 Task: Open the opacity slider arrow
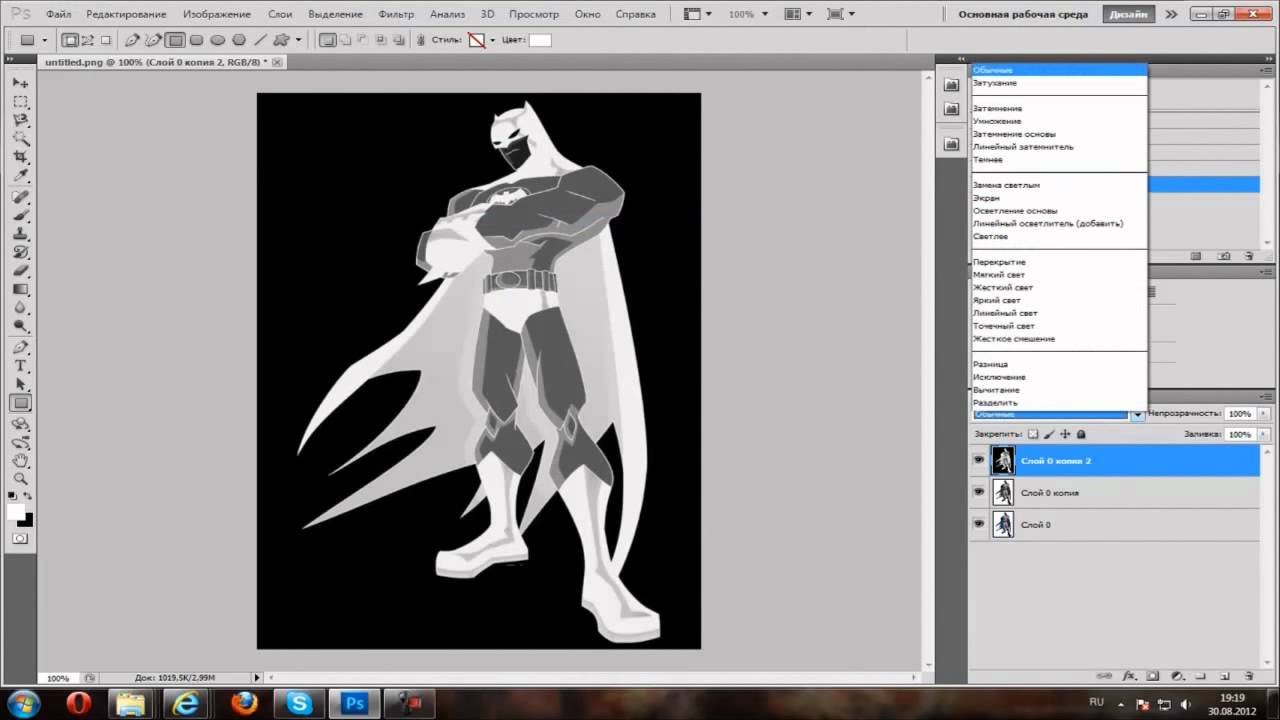tap(1264, 414)
